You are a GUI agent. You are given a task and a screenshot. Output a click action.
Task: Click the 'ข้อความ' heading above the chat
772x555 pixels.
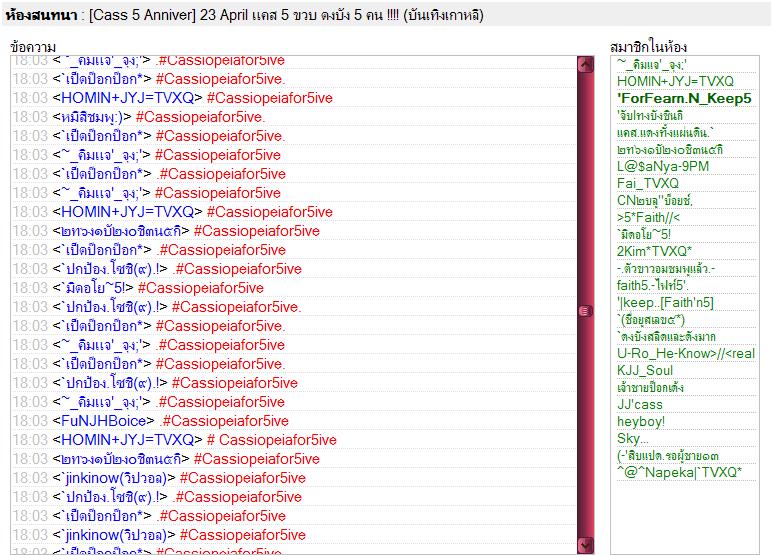[32, 47]
